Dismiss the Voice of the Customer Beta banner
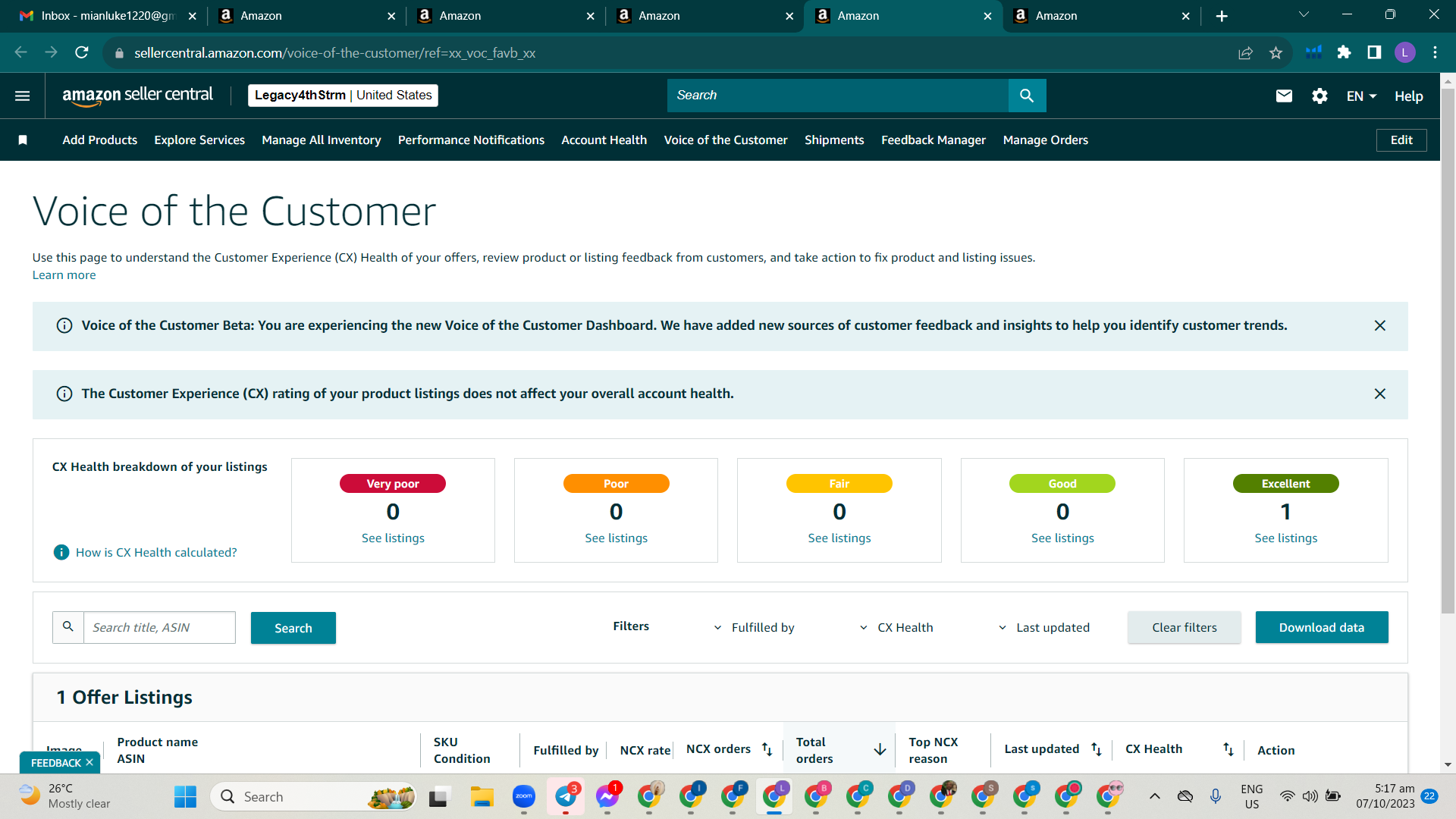The image size is (1456, 819). click(1380, 325)
